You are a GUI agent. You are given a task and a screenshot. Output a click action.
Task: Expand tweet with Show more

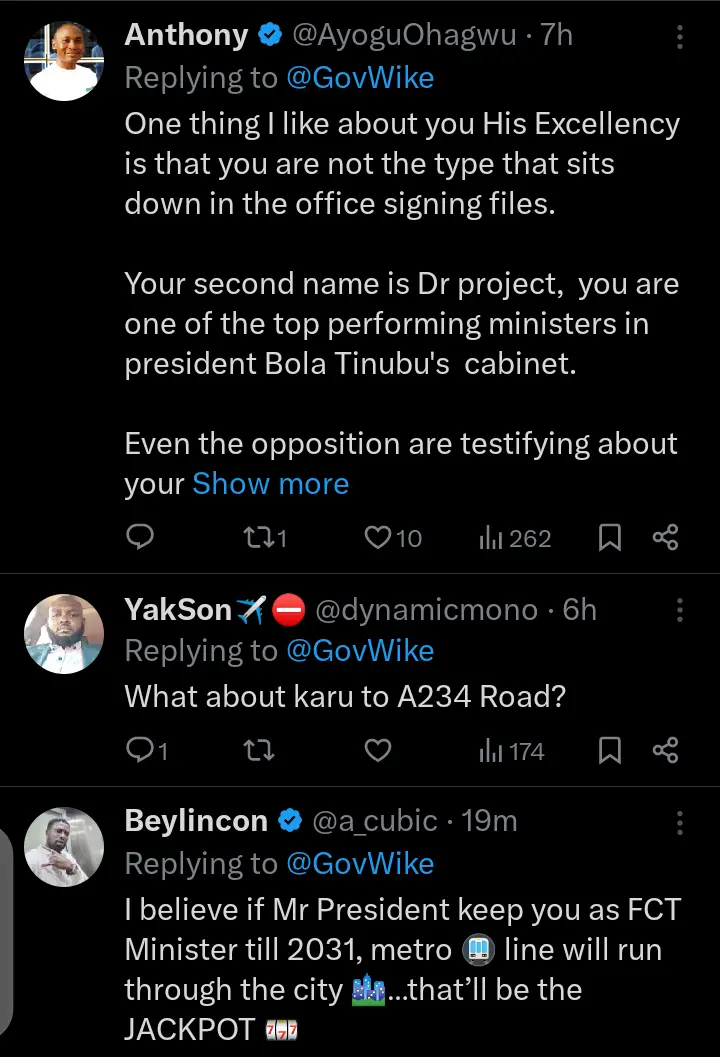(270, 484)
